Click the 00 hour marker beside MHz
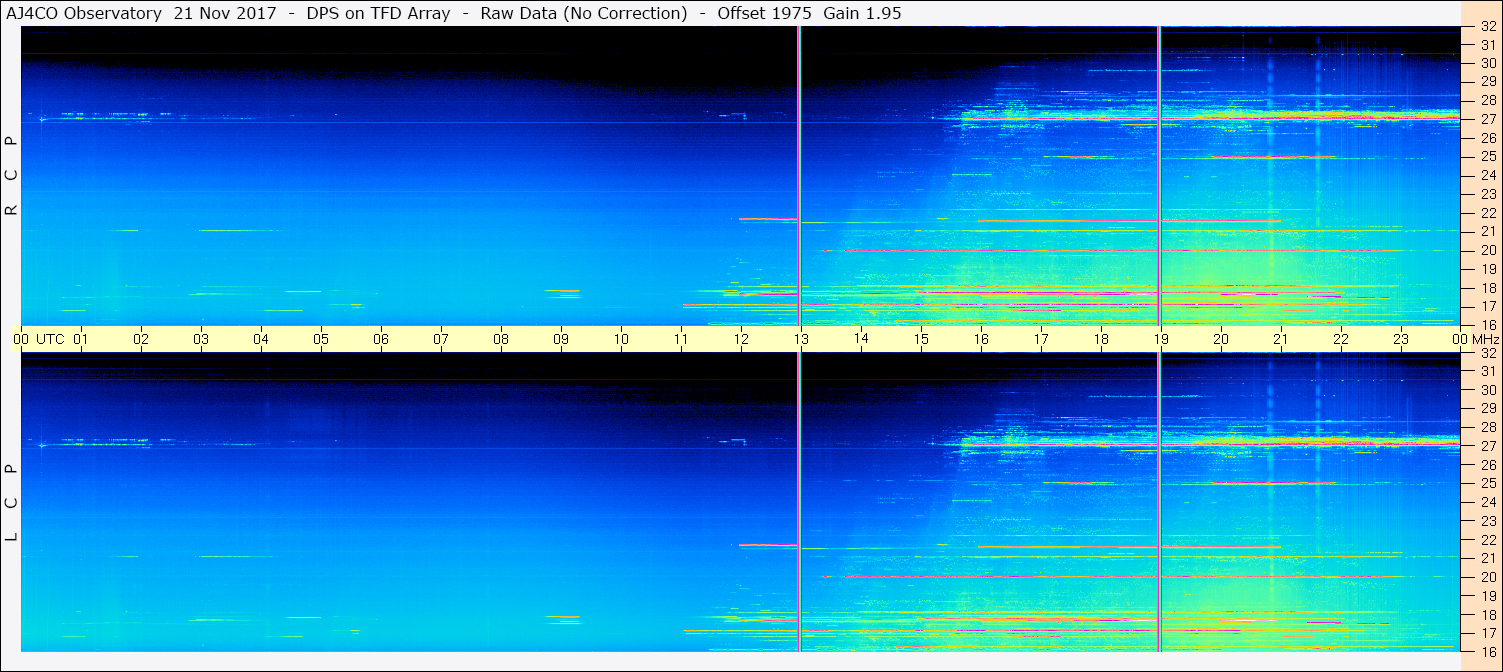This screenshot has height=672, width=1503. pyautogui.click(x=1461, y=339)
